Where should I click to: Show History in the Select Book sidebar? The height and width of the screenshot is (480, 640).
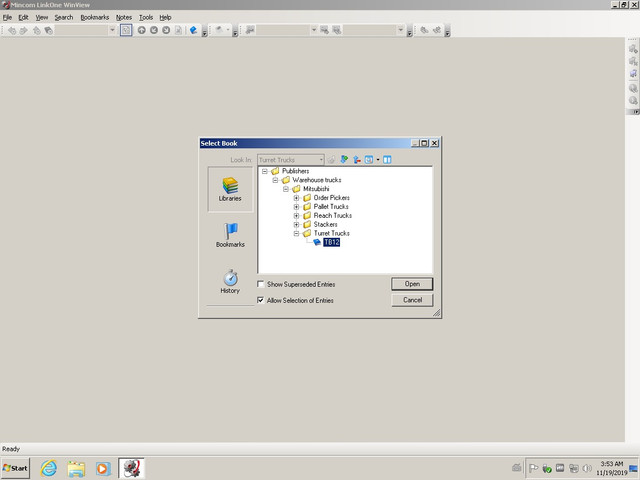pyautogui.click(x=230, y=282)
